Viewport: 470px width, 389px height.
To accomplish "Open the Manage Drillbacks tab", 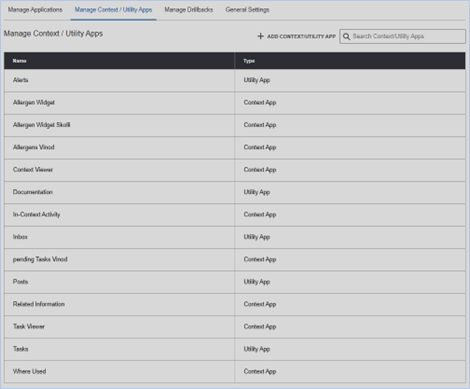I will point(189,10).
